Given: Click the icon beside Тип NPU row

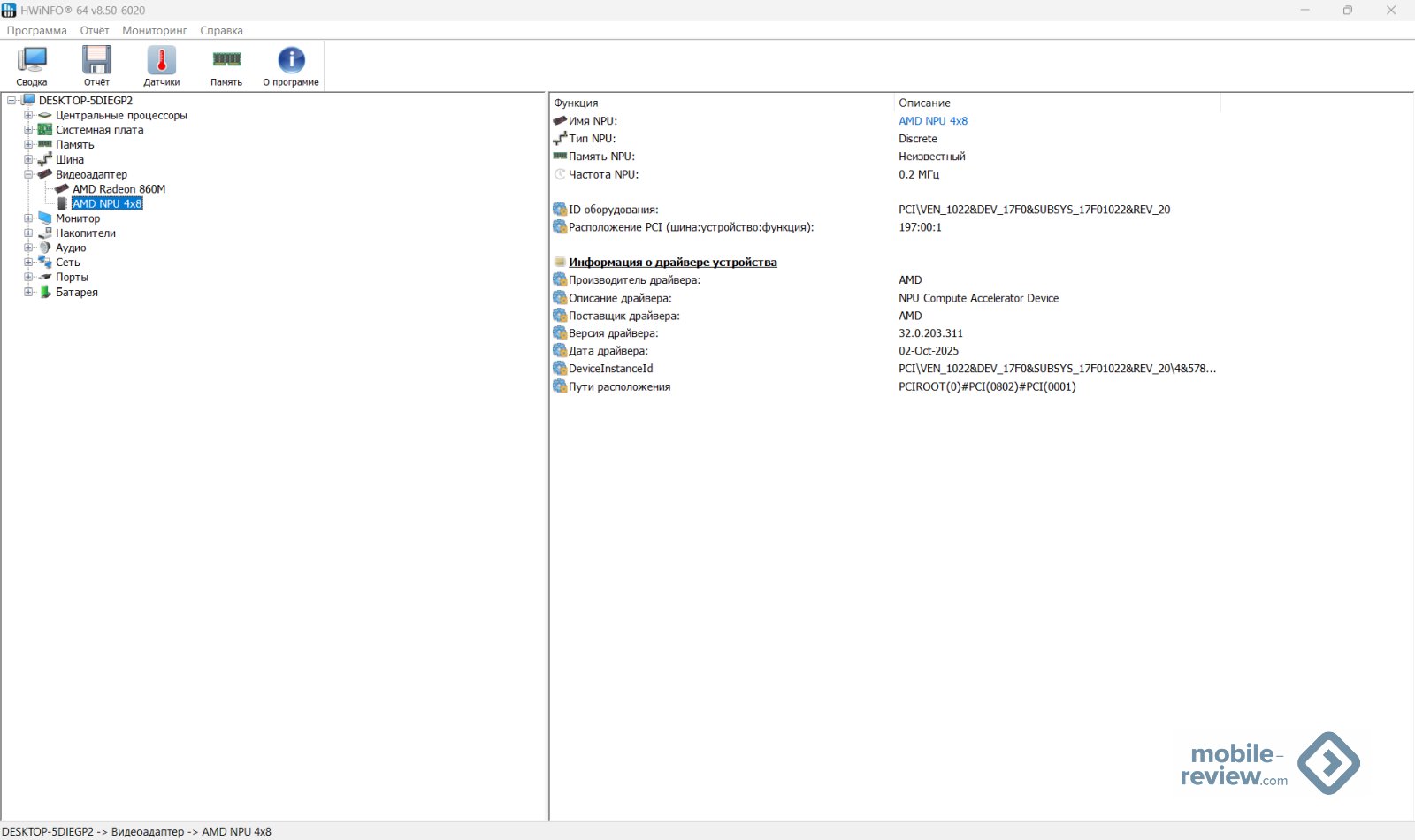Looking at the screenshot, I should tap(560, 139).
